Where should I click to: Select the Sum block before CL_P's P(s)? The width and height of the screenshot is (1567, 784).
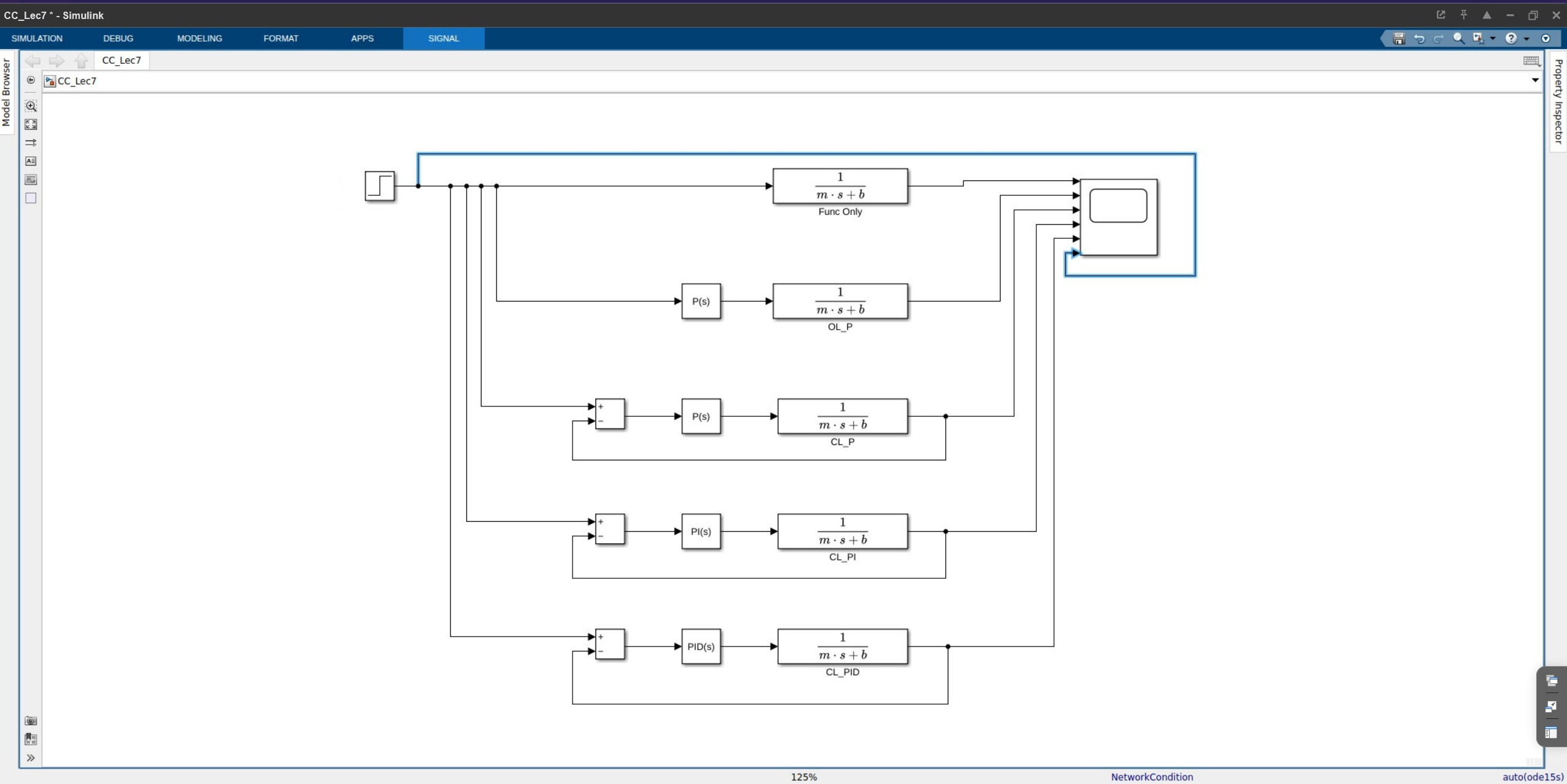(x=610, y=414)
